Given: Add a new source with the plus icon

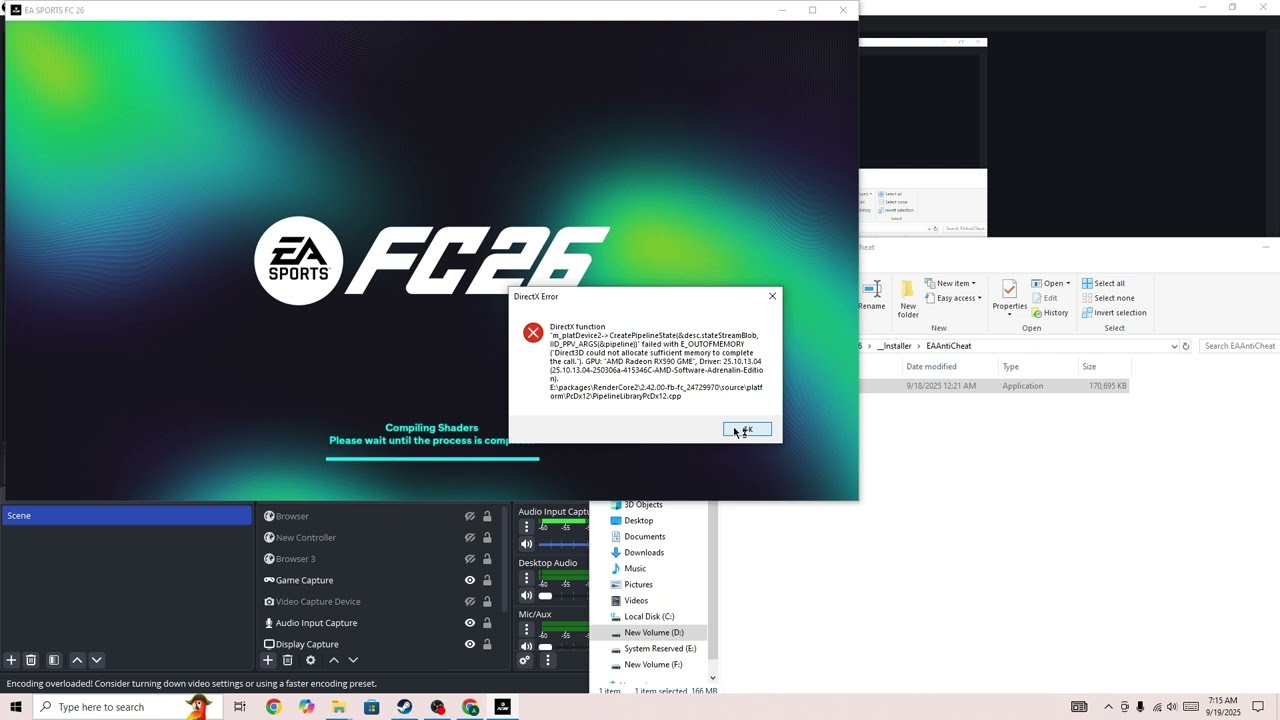Looking at the screenshot, I should pyautogui.click(x=268, y=660).
